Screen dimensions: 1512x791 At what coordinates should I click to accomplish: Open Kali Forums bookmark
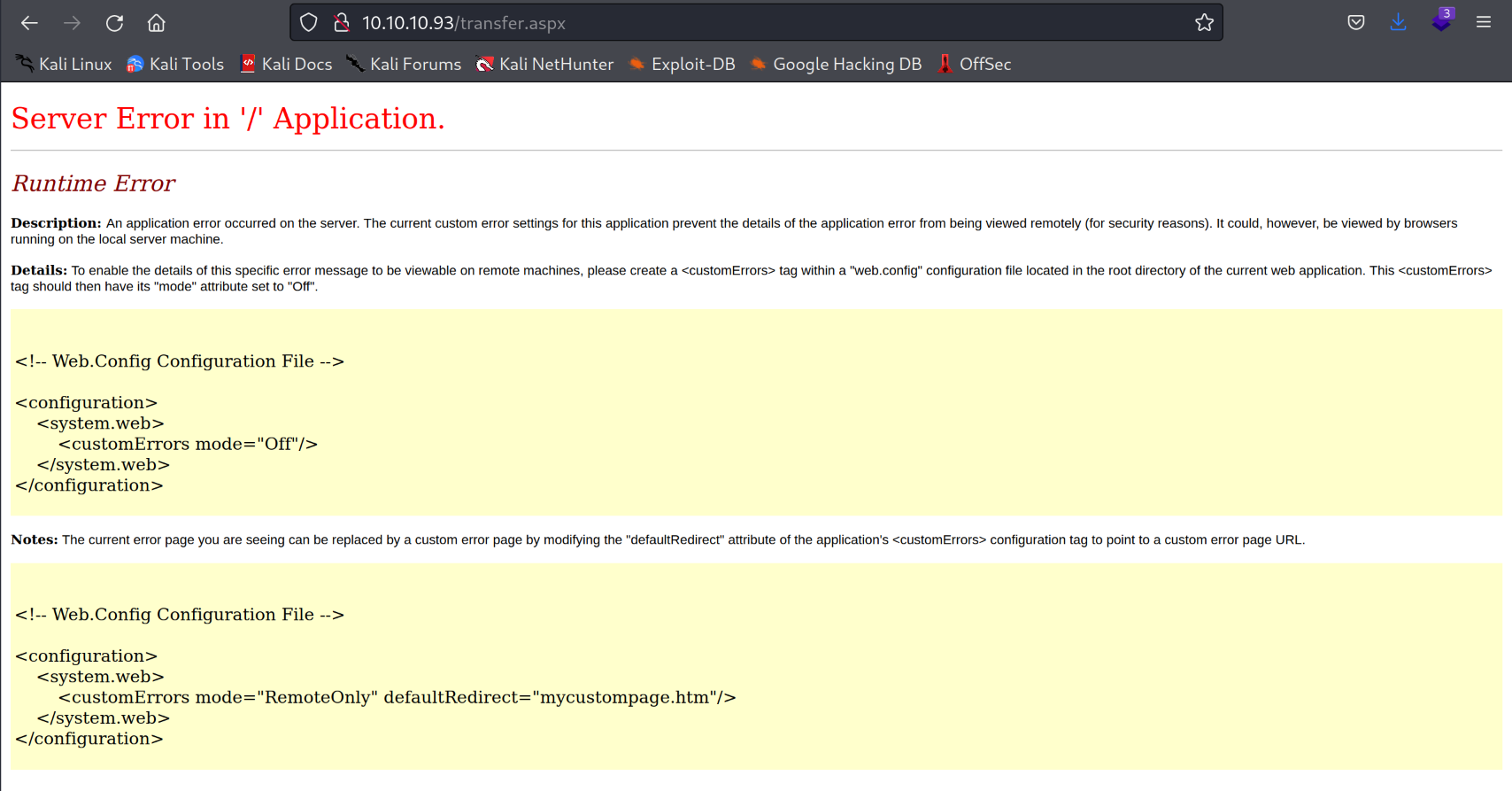(x=404, y=64)
